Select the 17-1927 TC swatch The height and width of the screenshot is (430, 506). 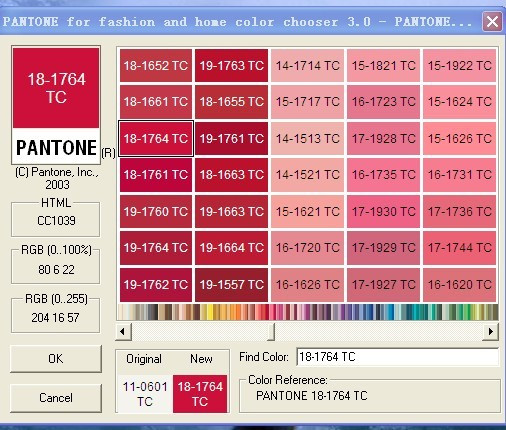(383, 285)
